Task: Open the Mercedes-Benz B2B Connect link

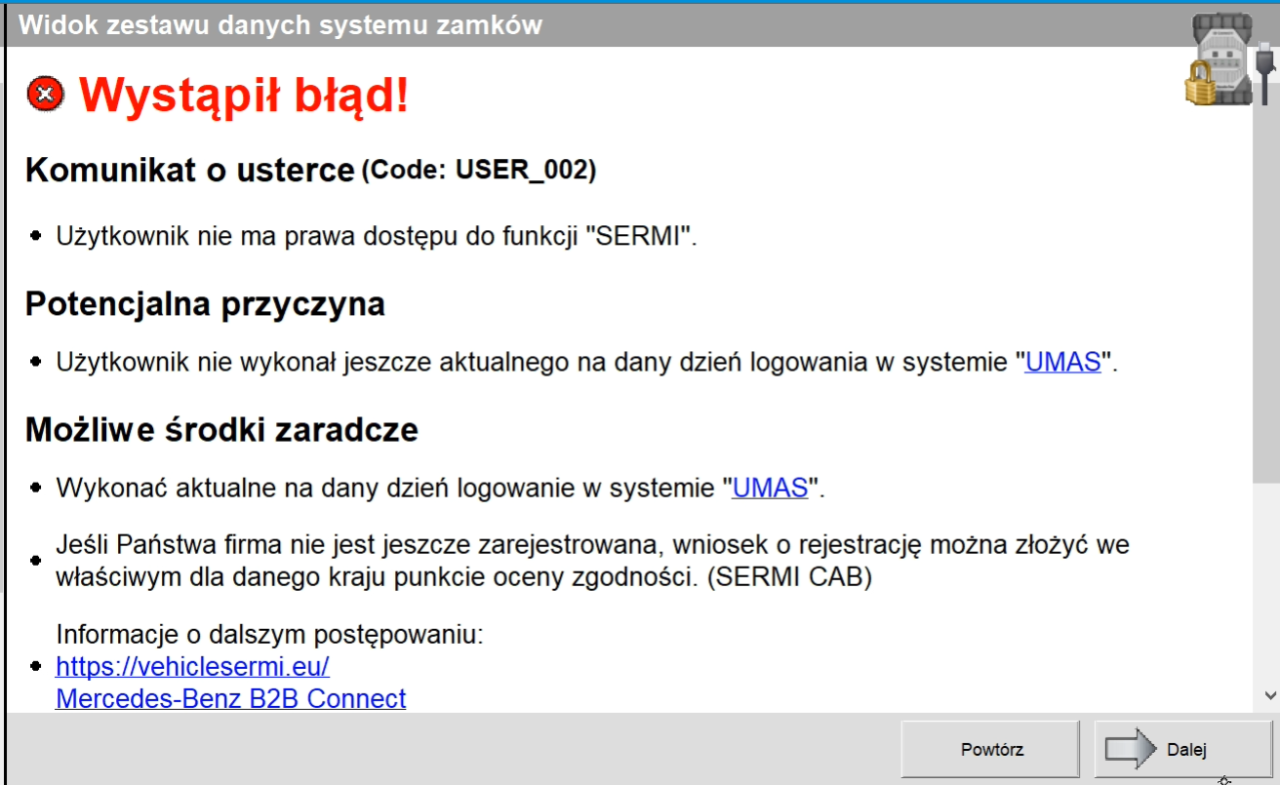Action: 231,698
